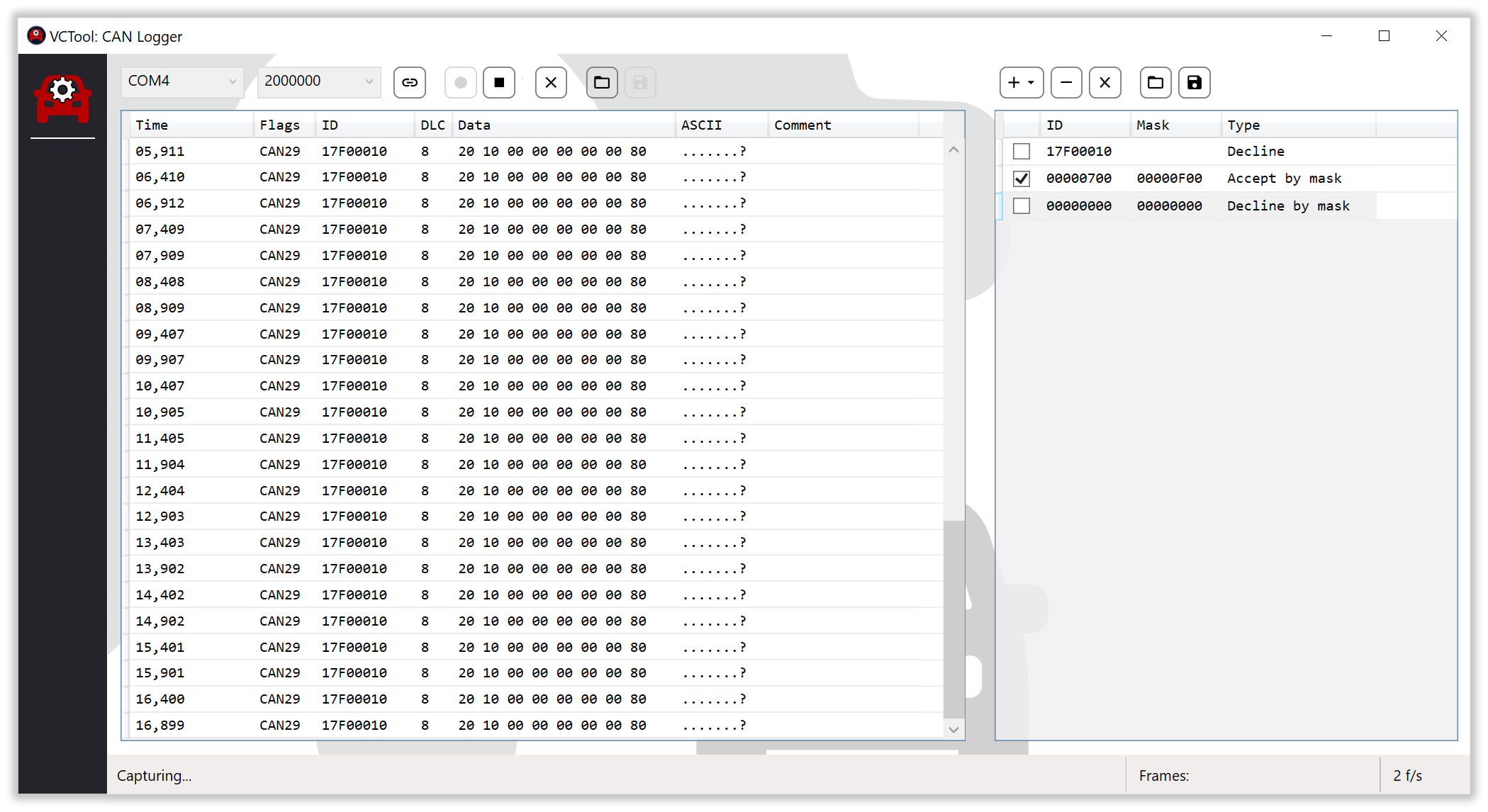Click the log scrollbar down arrow
The height and width of the screenshot is (812, 1488).
[953, 730]
